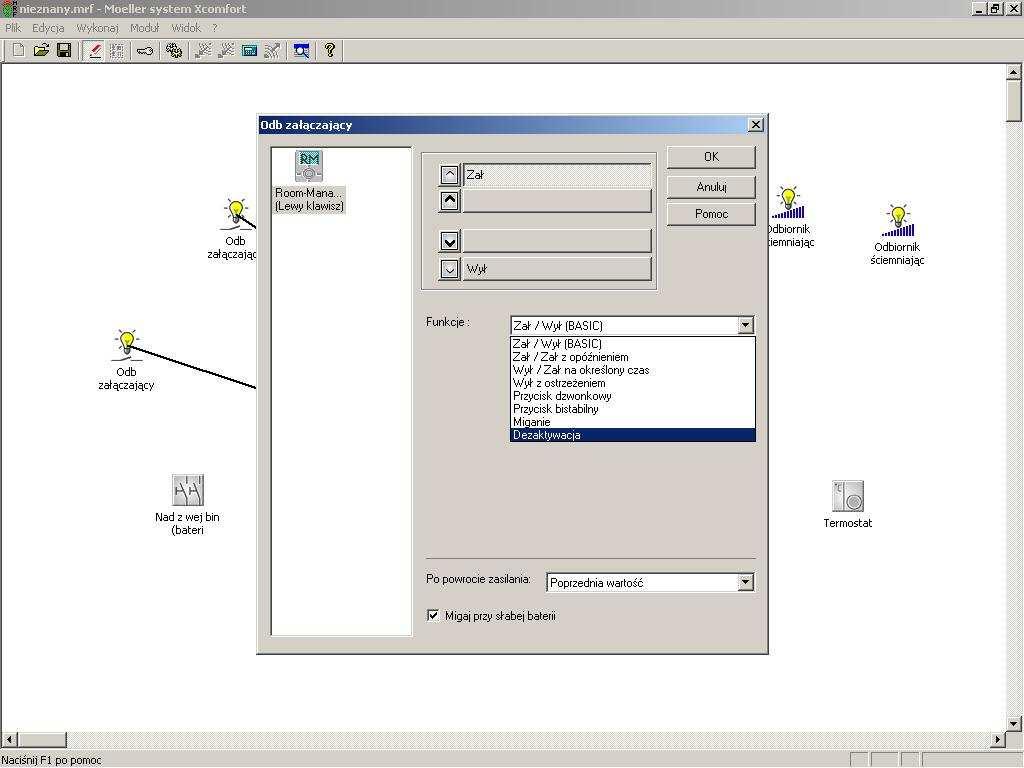Toggle Migaj przy słabej baterii checkbox
This screenshot has height=768, width=1024.
tap(432, 615)
